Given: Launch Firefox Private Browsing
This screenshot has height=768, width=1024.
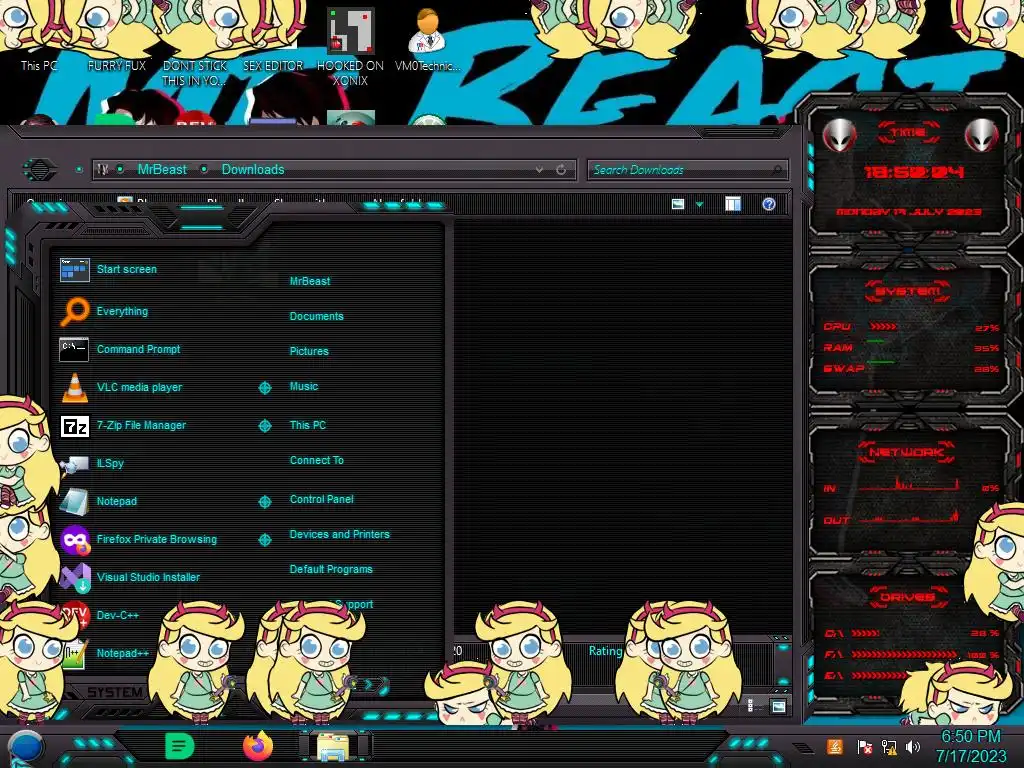Looking at the screenshot, I should tap(139, 539).
